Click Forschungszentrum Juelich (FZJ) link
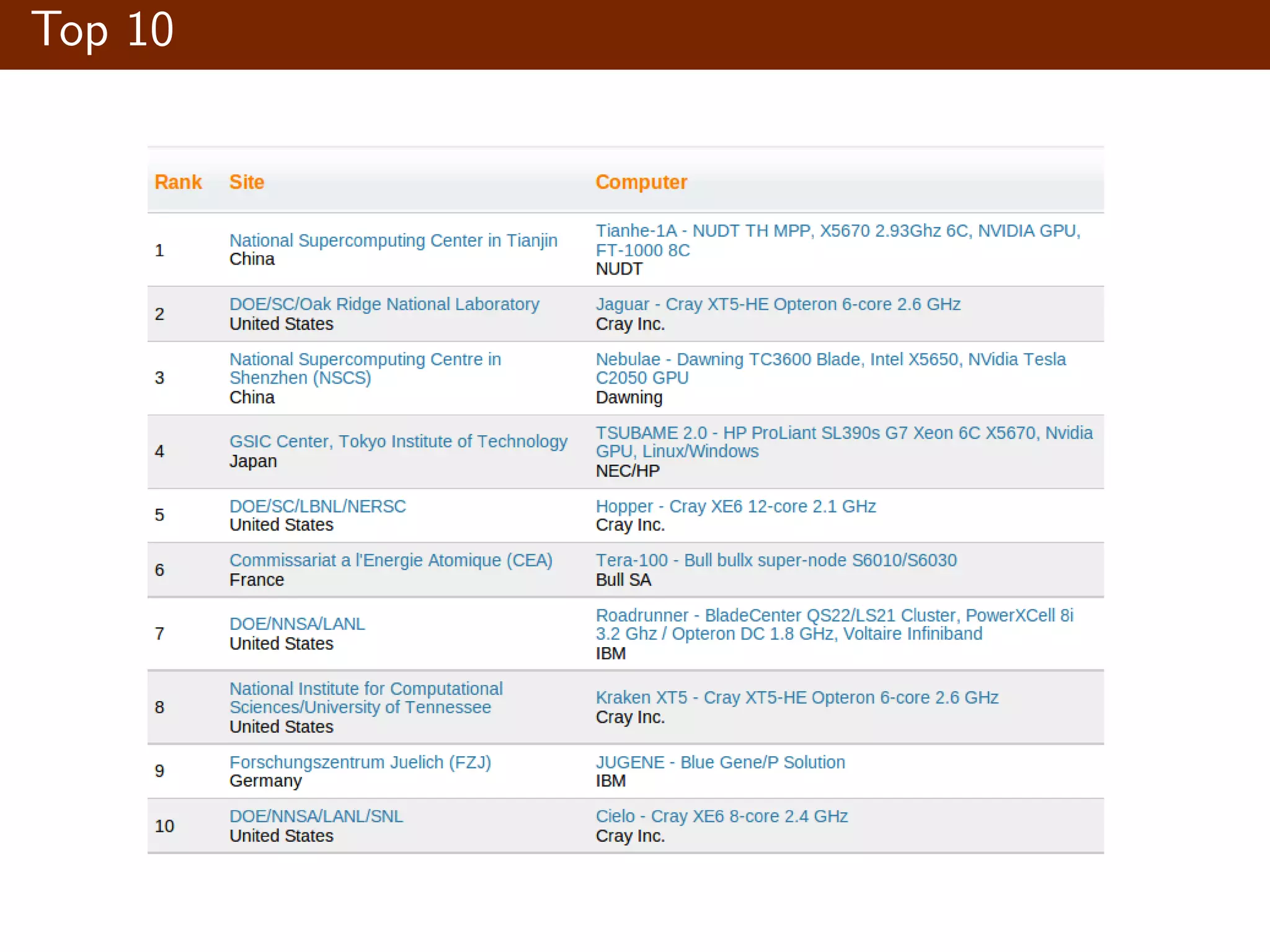Screen dimensions: 1270x952 tap(360, 762)
